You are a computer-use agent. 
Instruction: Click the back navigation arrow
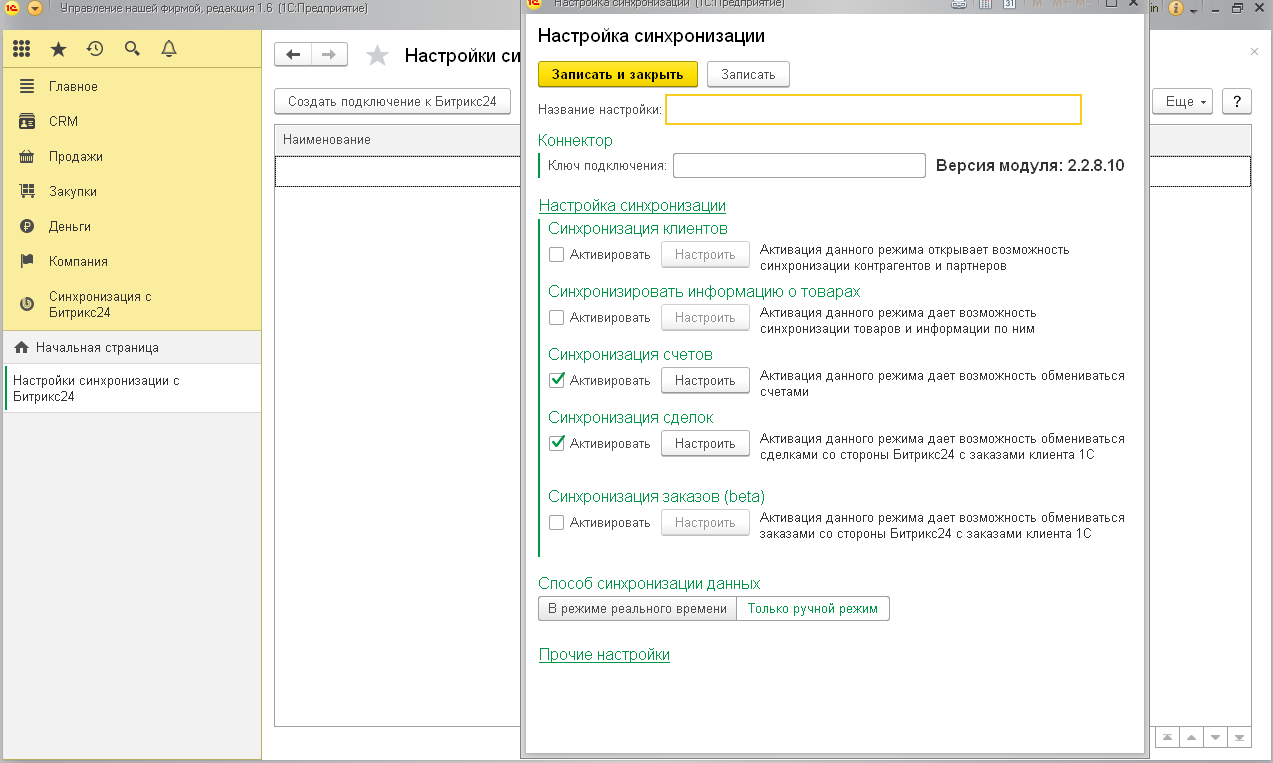(293, 55)
